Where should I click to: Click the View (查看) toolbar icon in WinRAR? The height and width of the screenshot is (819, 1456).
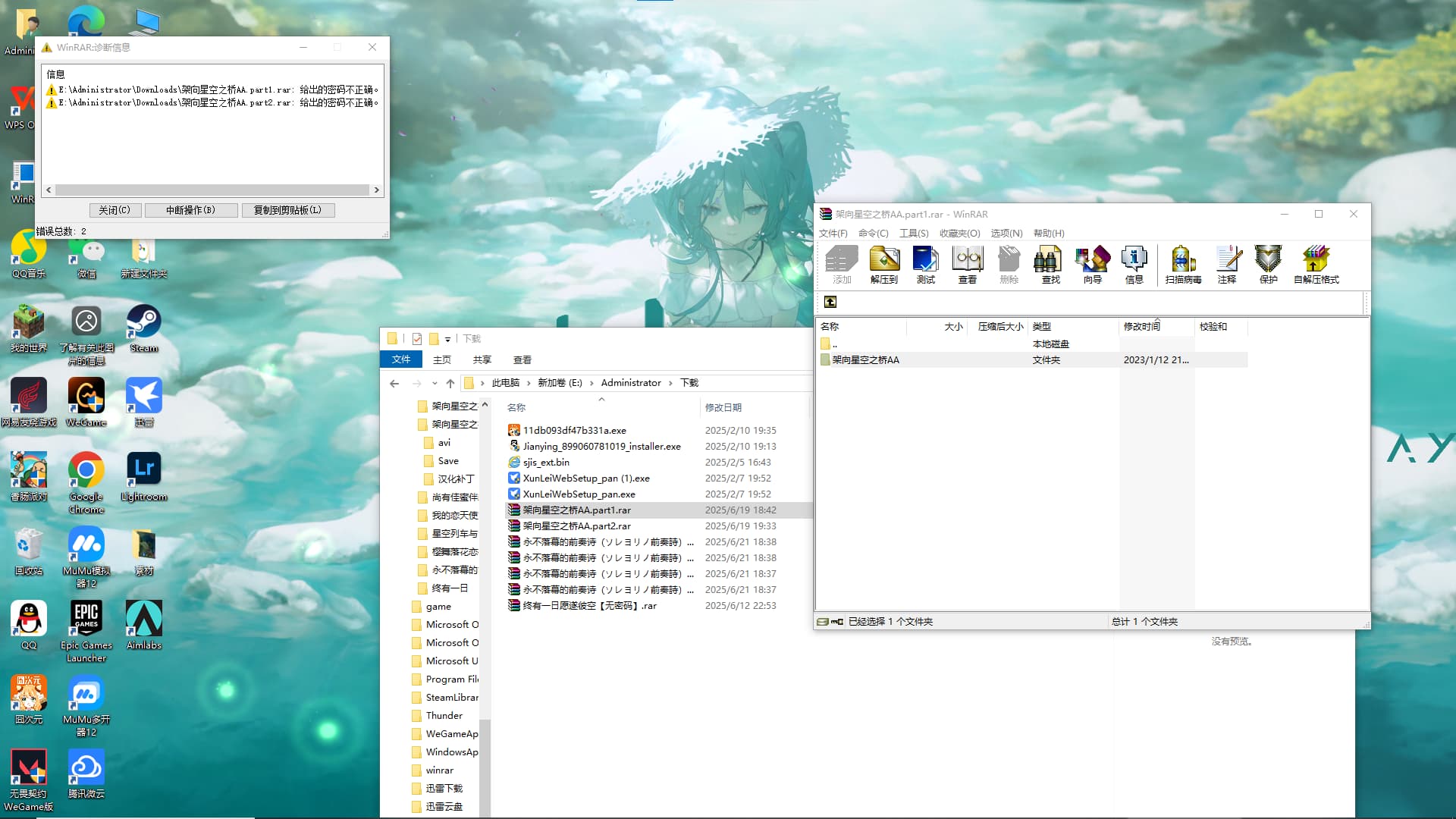pyautogui.click(x=968, y=265)
